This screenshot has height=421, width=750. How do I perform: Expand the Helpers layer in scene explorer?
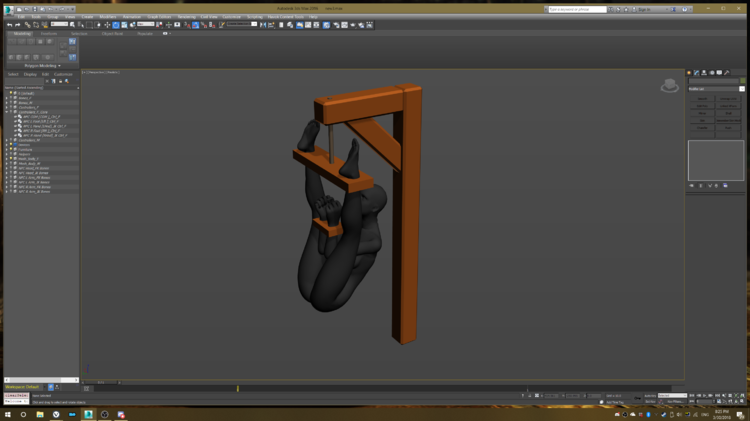click(x=7, y=154)
